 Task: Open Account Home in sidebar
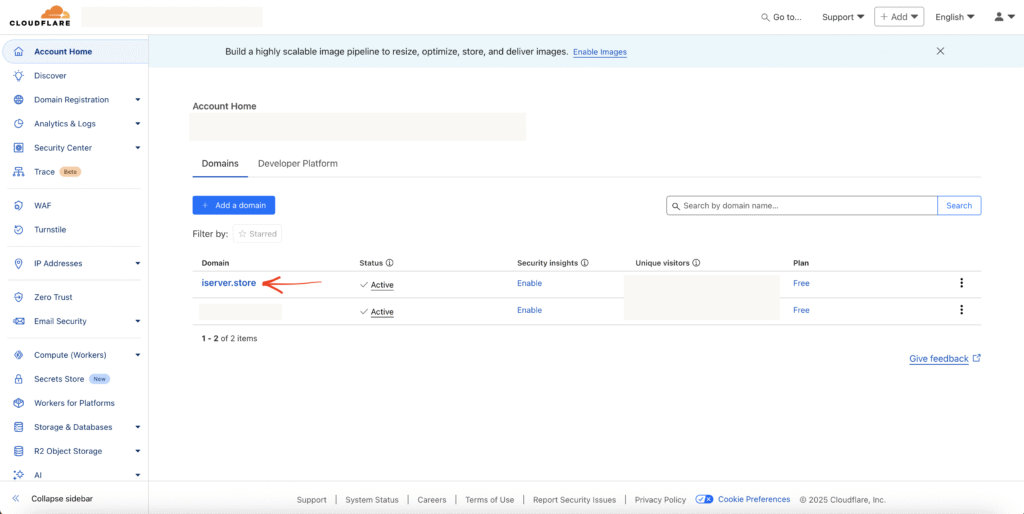(74, 52)
